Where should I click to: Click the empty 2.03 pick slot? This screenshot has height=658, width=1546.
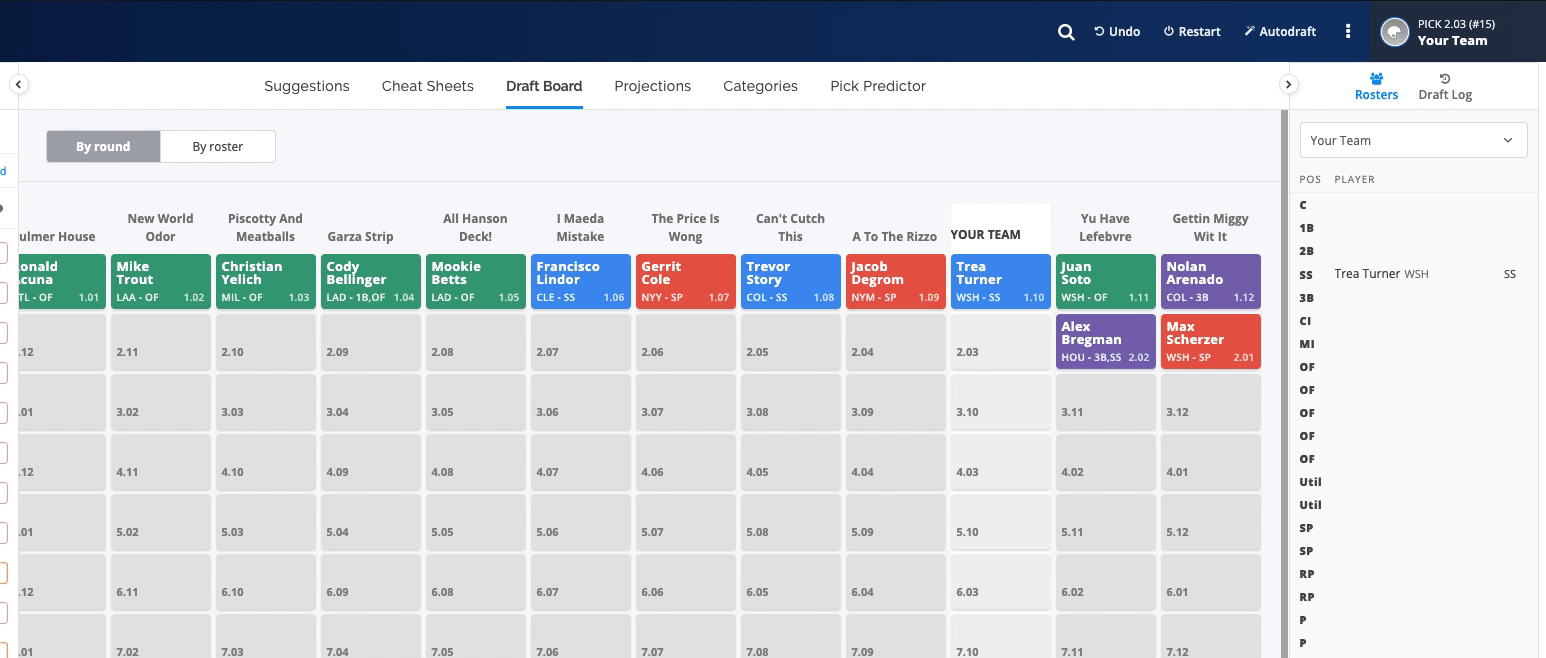pyautogui.click(x=1000, y=342)
